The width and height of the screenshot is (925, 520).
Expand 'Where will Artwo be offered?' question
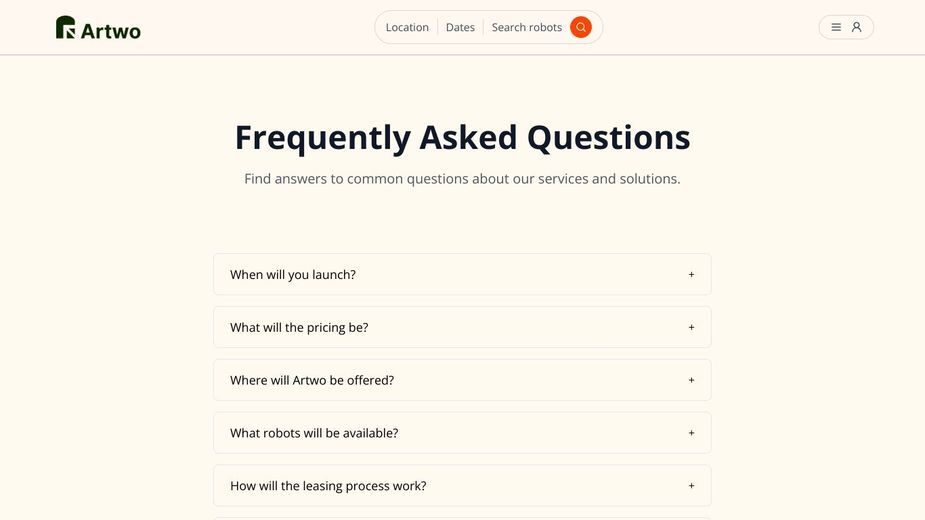pyautogui.click(x=462, y=380)
